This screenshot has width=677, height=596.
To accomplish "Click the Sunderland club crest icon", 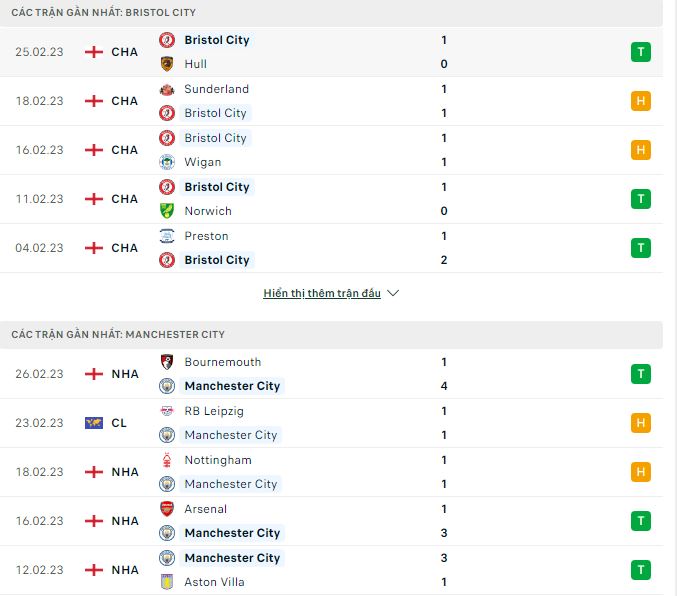I will (167, 89).
